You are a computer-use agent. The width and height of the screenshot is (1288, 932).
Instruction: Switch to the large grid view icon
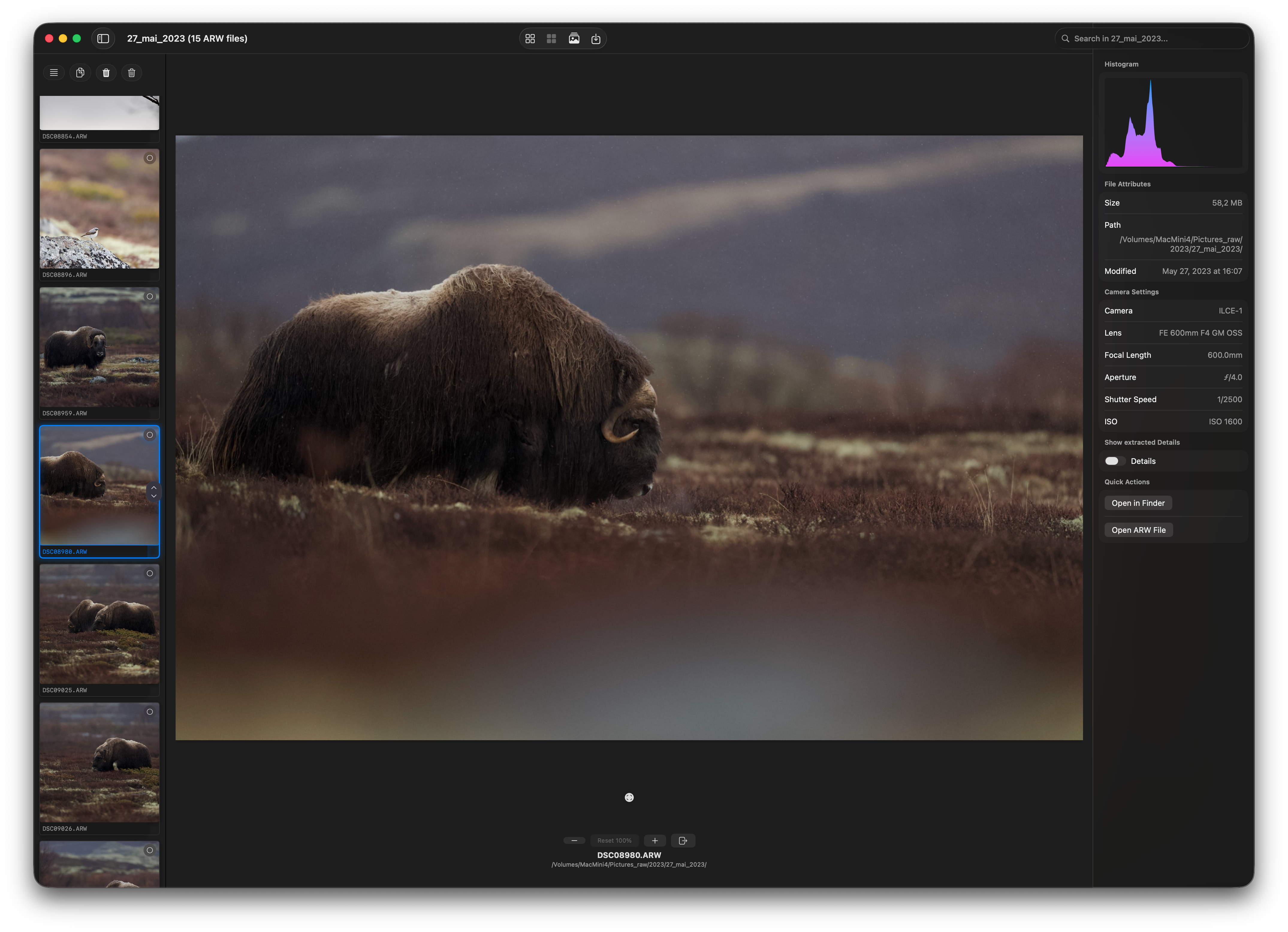(530, 38)
